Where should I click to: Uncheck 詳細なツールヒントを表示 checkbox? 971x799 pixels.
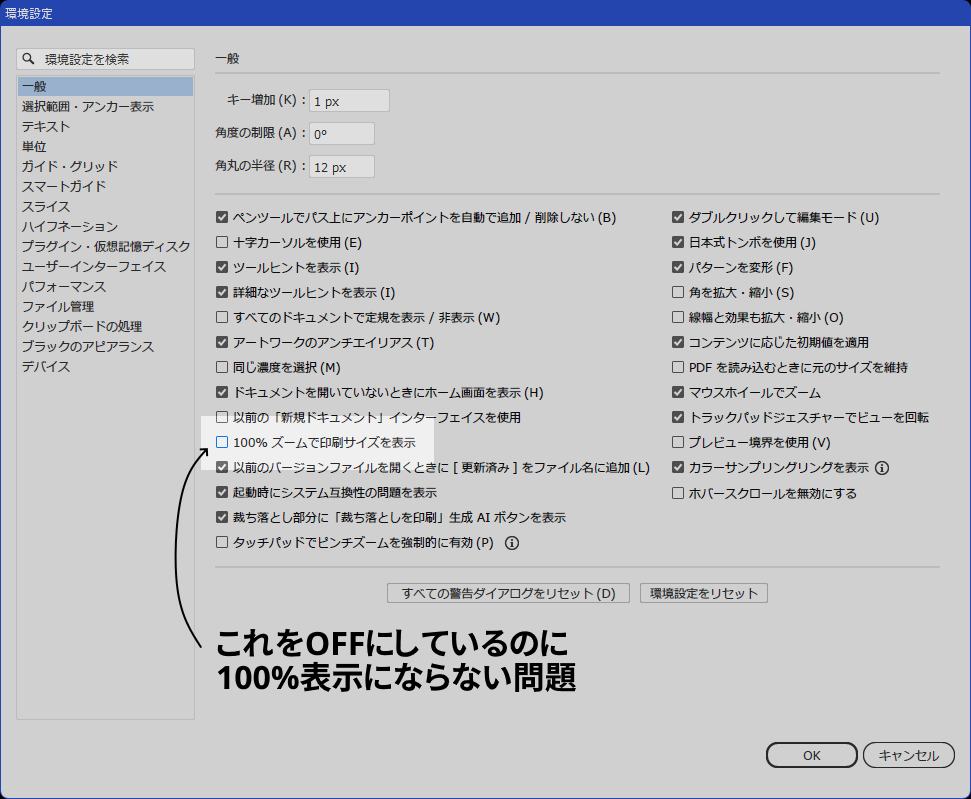(x=222, y=292)
